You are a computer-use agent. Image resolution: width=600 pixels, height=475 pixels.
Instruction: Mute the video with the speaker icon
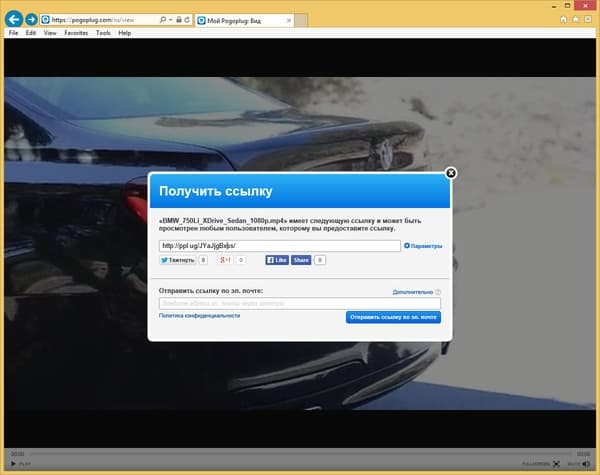coord(587,464)
